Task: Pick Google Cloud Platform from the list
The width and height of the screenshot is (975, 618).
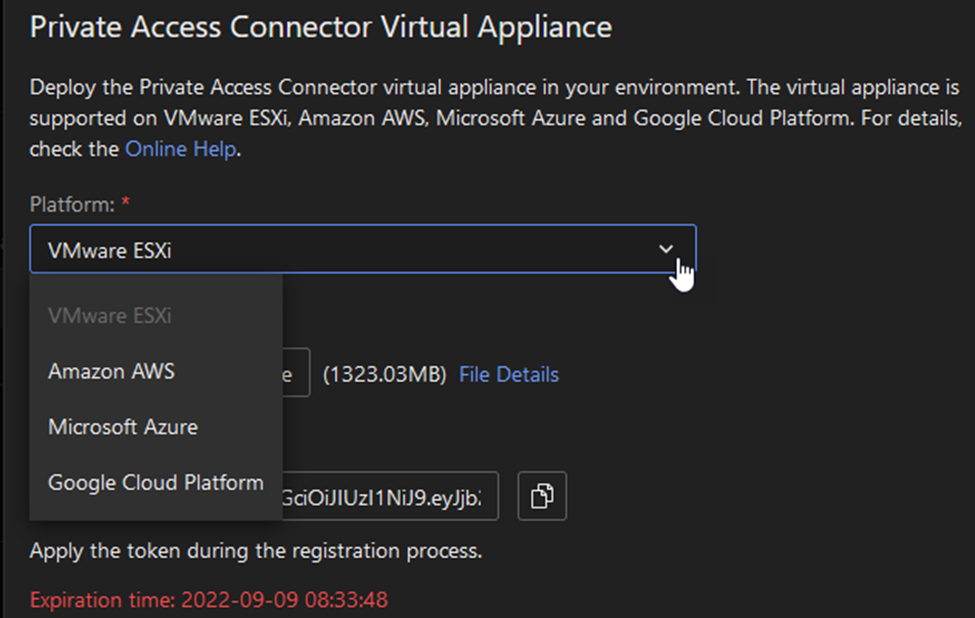Action: pos(155,482)
